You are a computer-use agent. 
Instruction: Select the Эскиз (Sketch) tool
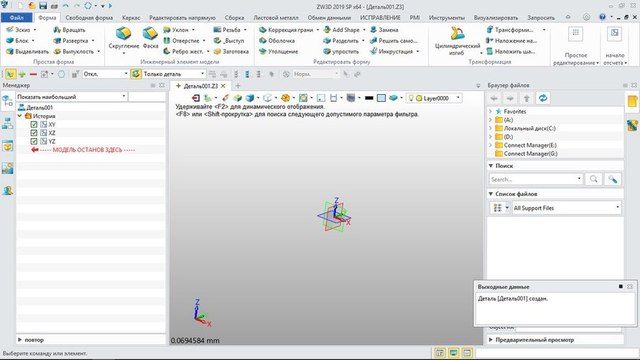18,30
